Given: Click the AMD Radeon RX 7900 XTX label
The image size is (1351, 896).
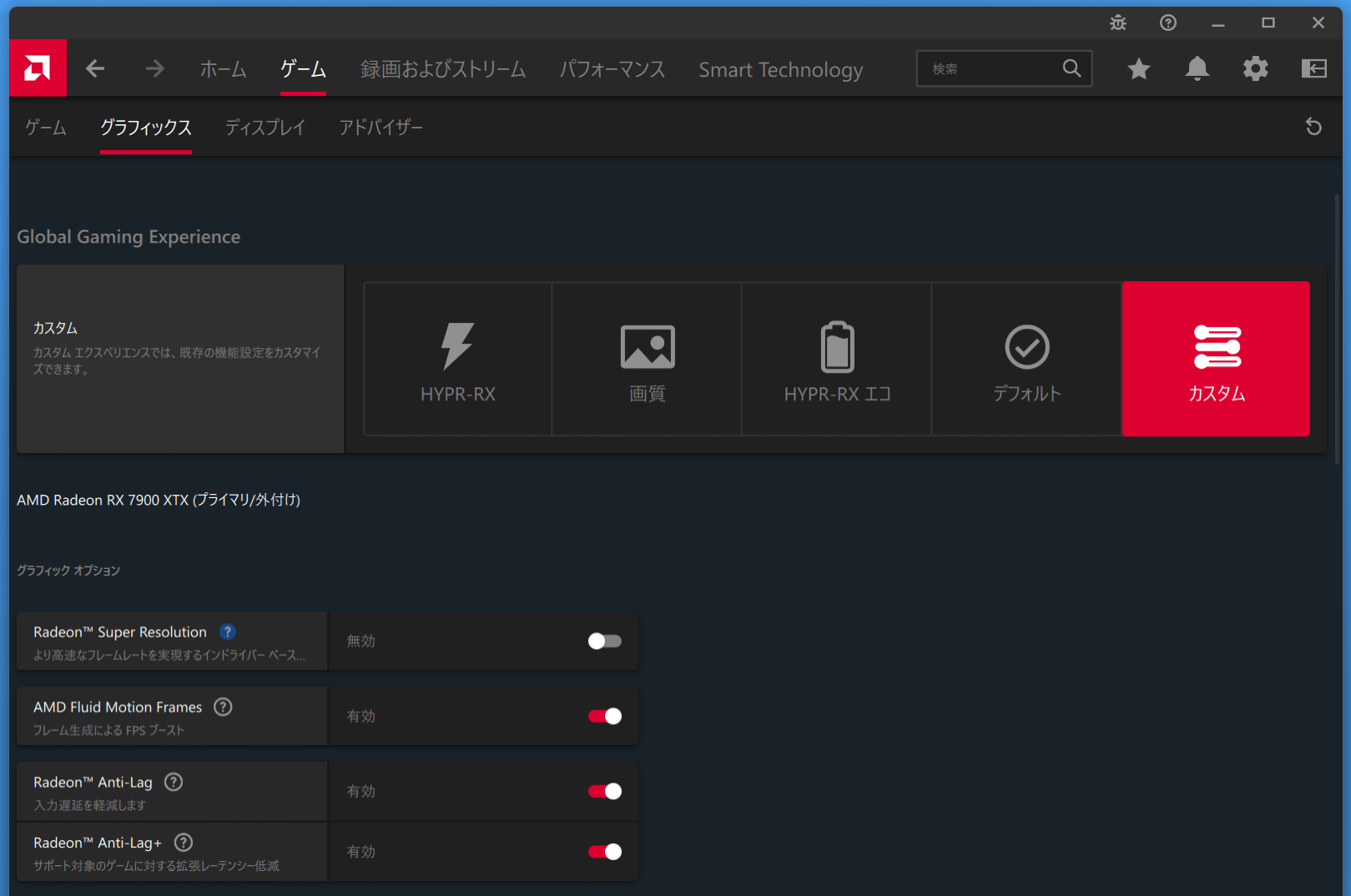Looking at the screenshot, I should (x=159, y=500).
